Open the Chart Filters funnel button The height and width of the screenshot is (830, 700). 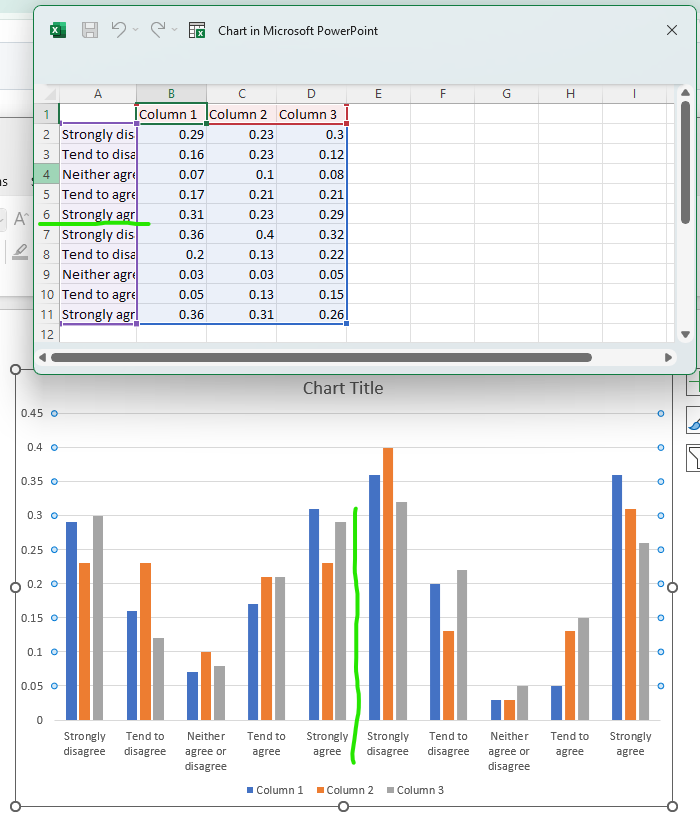point(693,458)
